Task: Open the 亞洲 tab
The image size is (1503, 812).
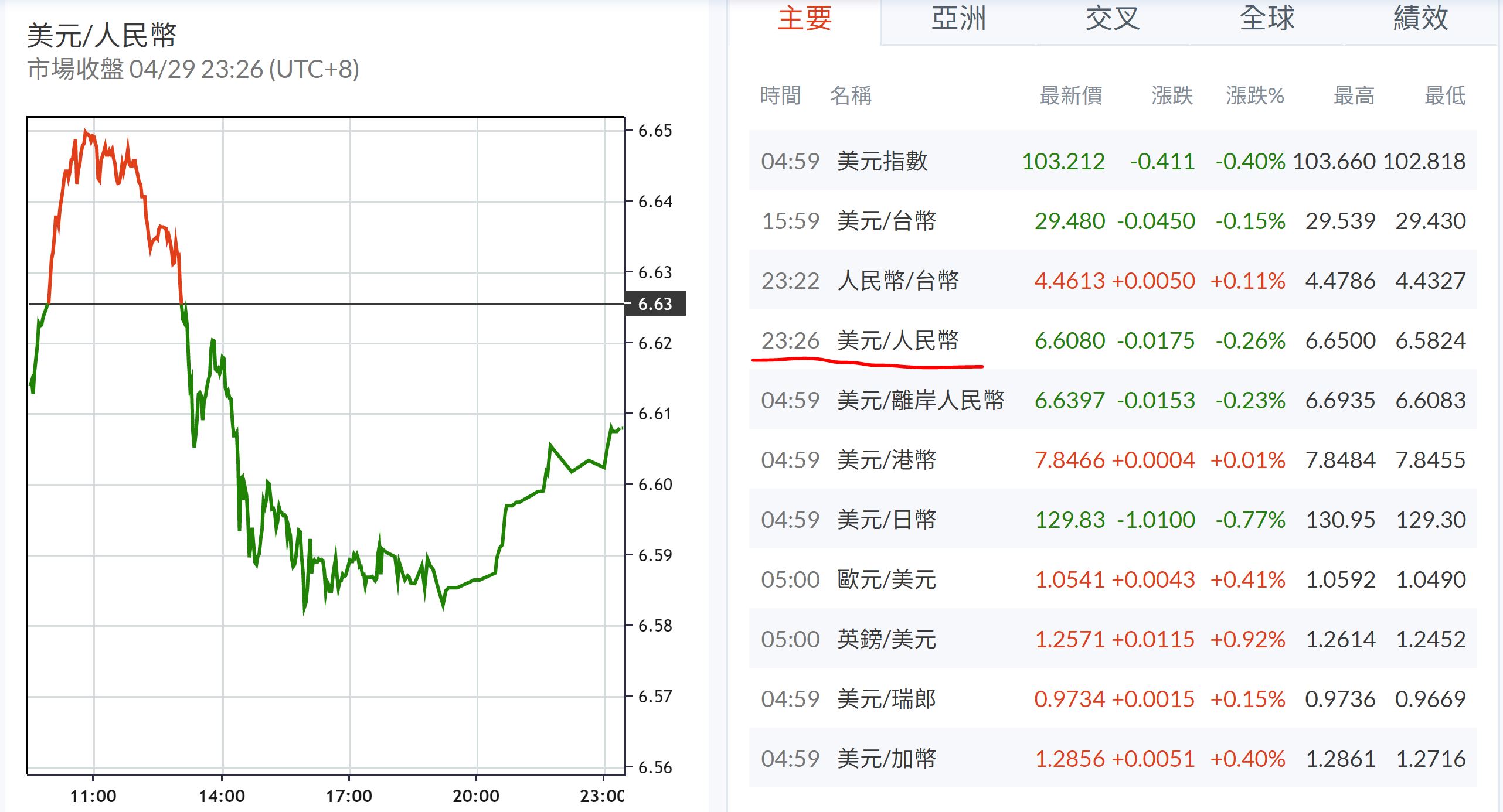Action: click(x=958, y=19)
